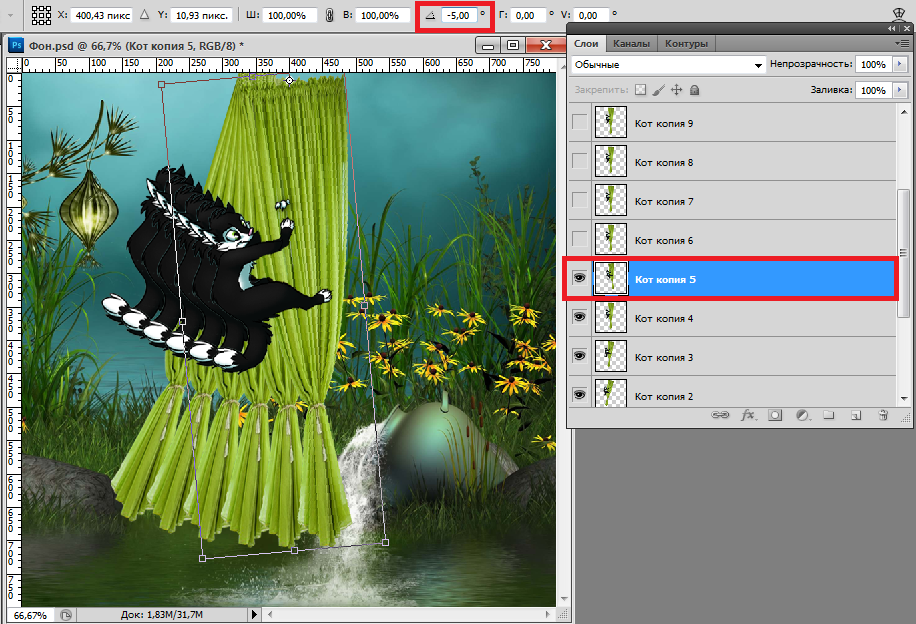Open the layer style fx menu
This screenshot has height=624, width=916.
click(747, 414)
